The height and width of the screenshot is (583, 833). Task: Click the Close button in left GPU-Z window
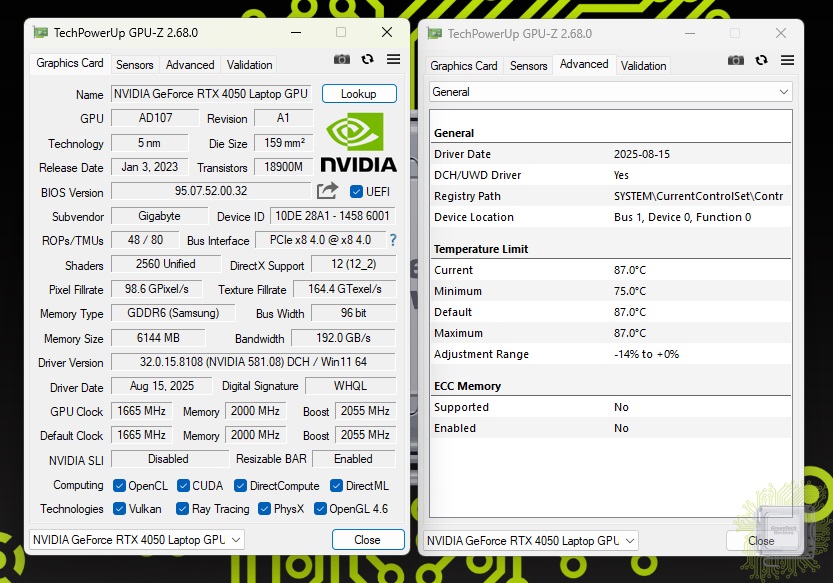point(368,540)
